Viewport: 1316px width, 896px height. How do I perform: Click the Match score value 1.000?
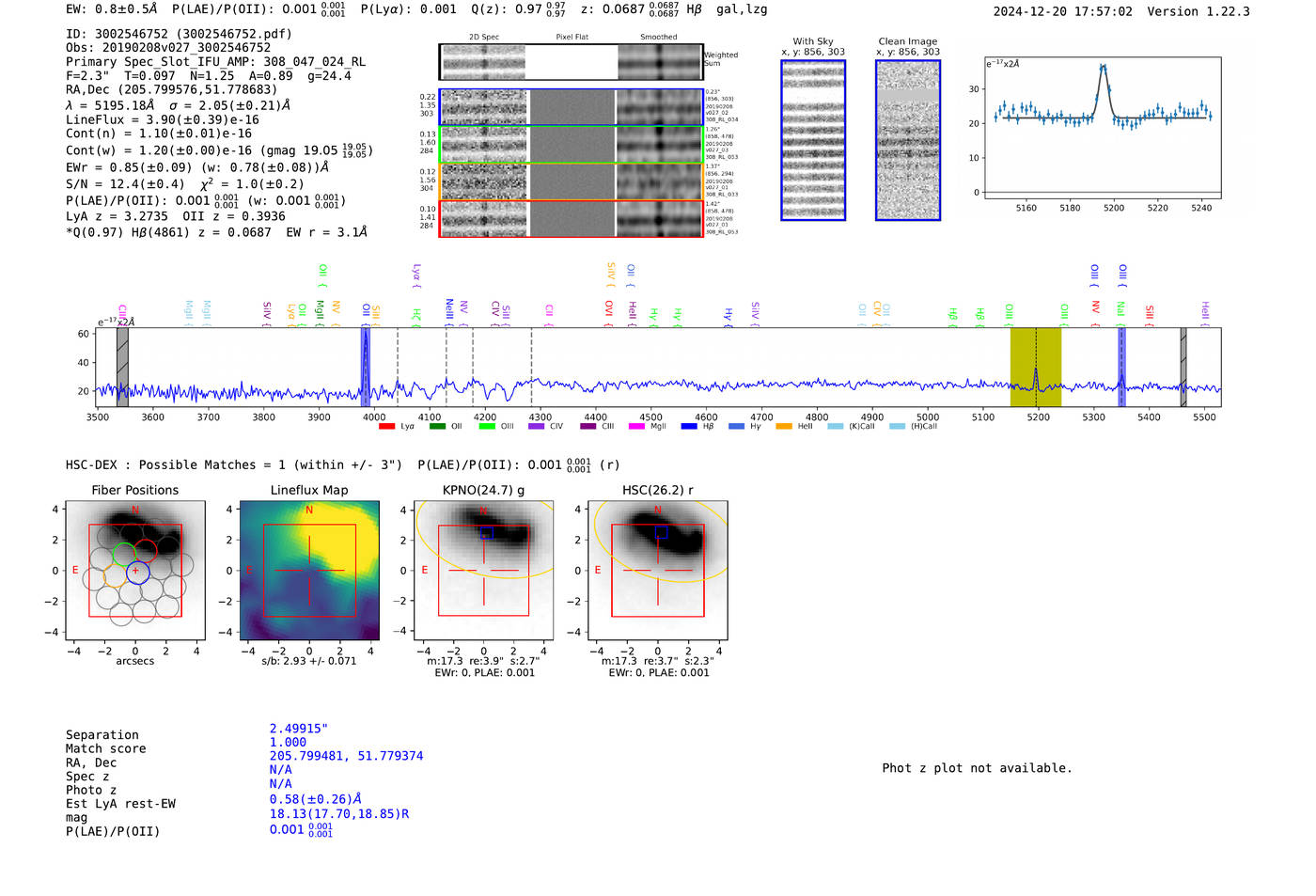pyautogui.click(x=288, y=742)
